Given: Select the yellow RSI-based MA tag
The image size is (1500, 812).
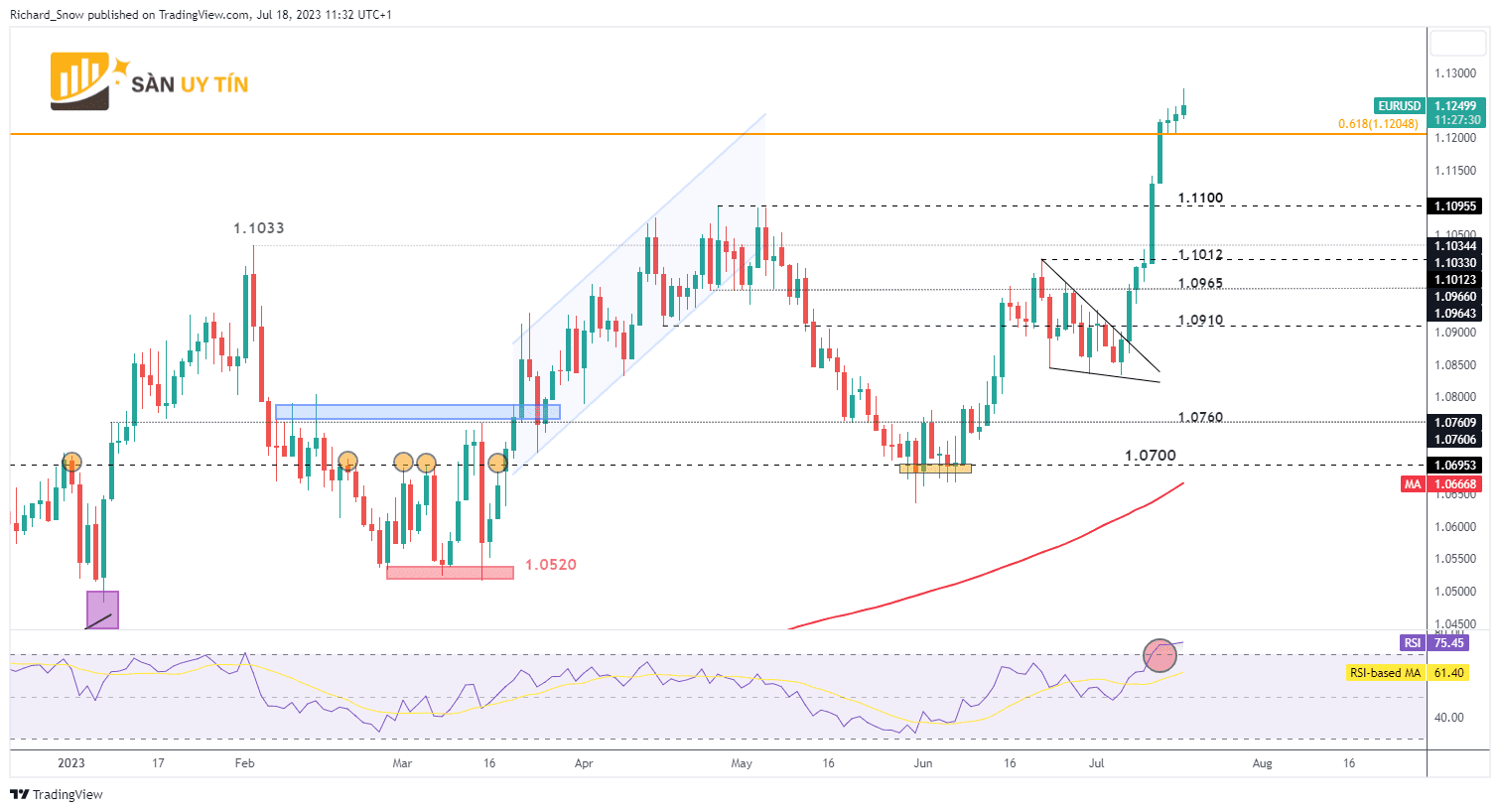Looking at the screenshot, I should [1386, 673].
